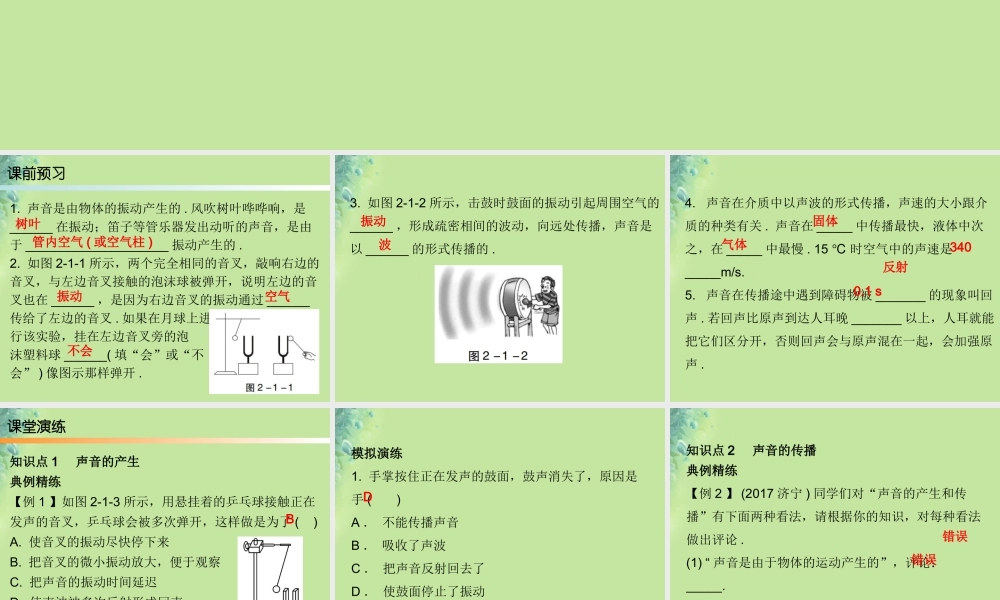Select the red answer 固体
Image resolution: width=1000 pixels, height=600 pixels.
coord(825,221)
